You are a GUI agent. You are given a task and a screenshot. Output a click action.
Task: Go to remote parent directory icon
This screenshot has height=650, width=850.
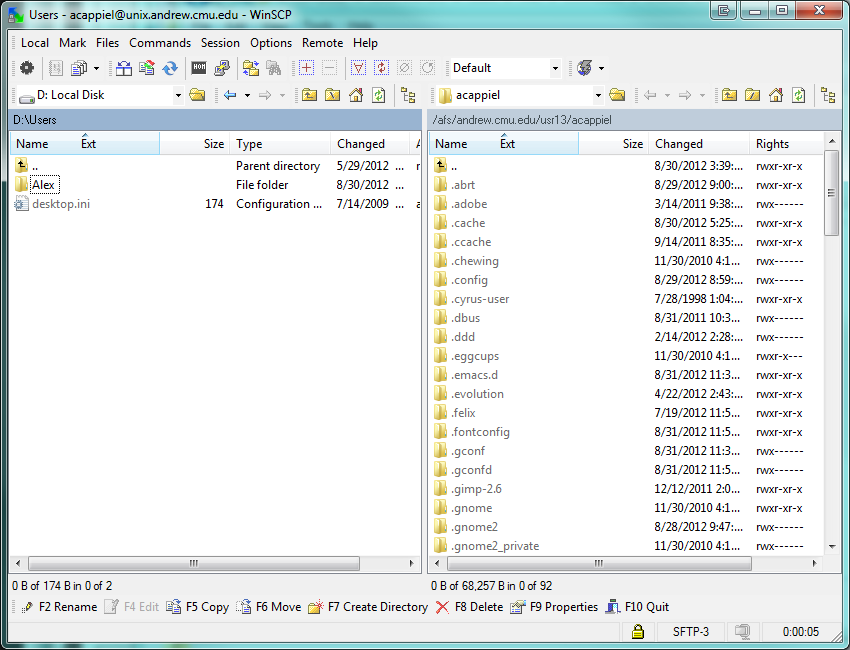[729, 95]
